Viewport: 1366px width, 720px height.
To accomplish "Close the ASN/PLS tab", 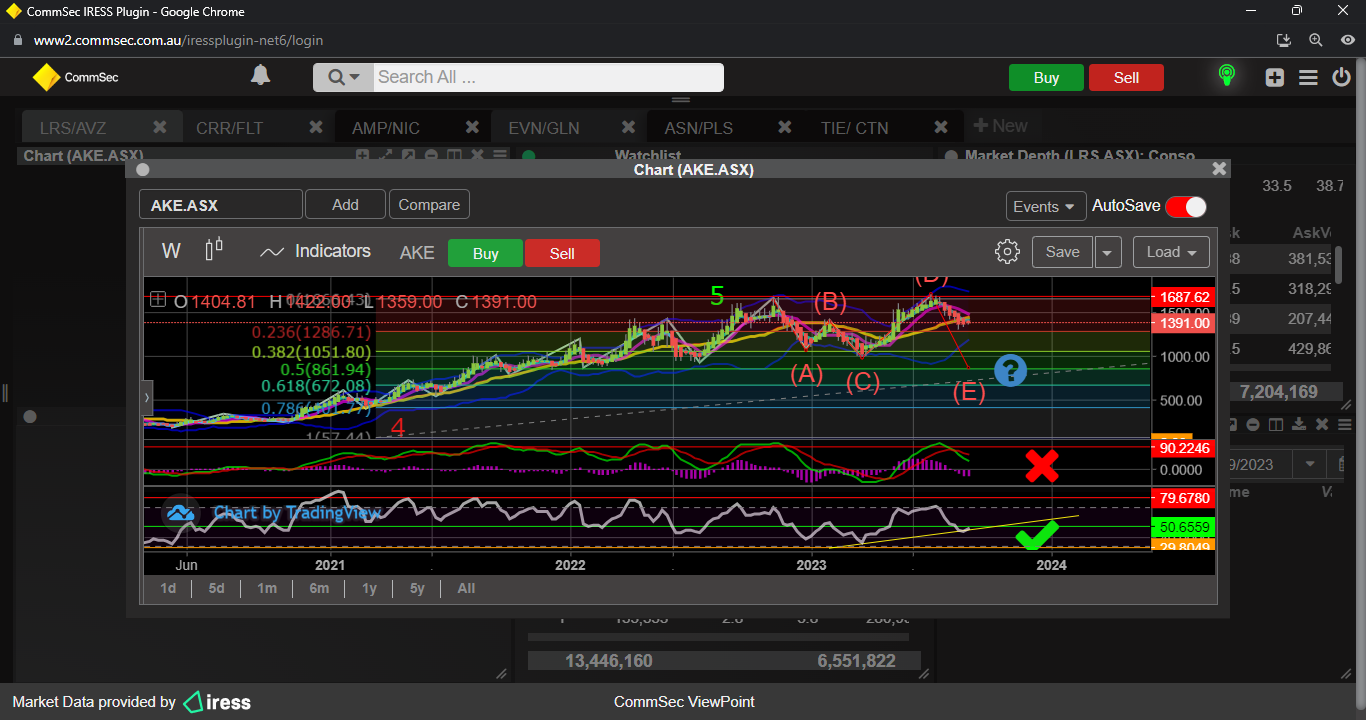I will [785, 127].
